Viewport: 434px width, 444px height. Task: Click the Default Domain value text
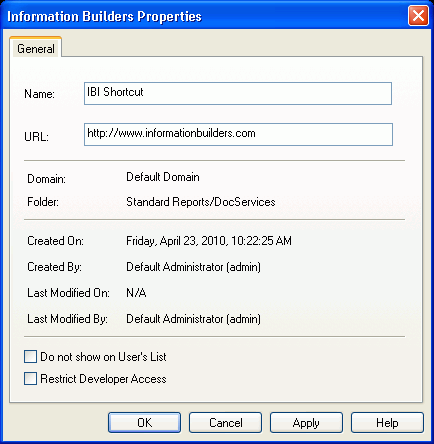(x=163, y=177)
